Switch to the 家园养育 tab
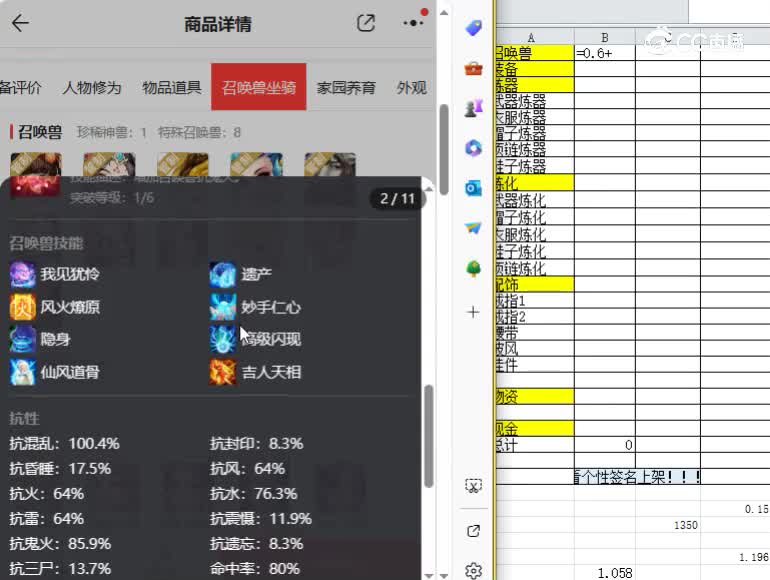 click(346, 87)
